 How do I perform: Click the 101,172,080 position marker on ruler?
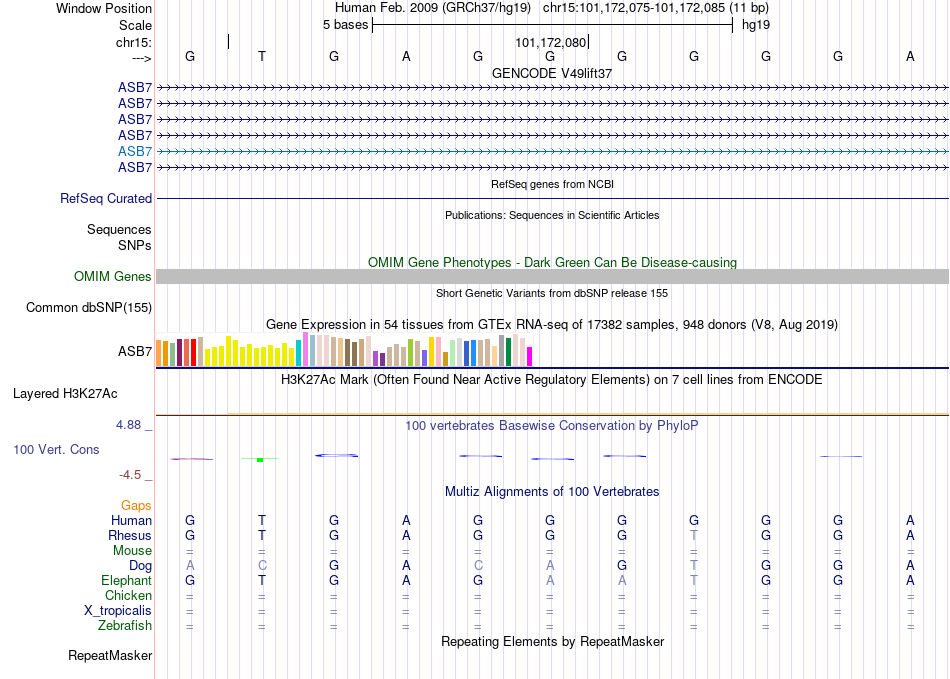pos(551,42)
